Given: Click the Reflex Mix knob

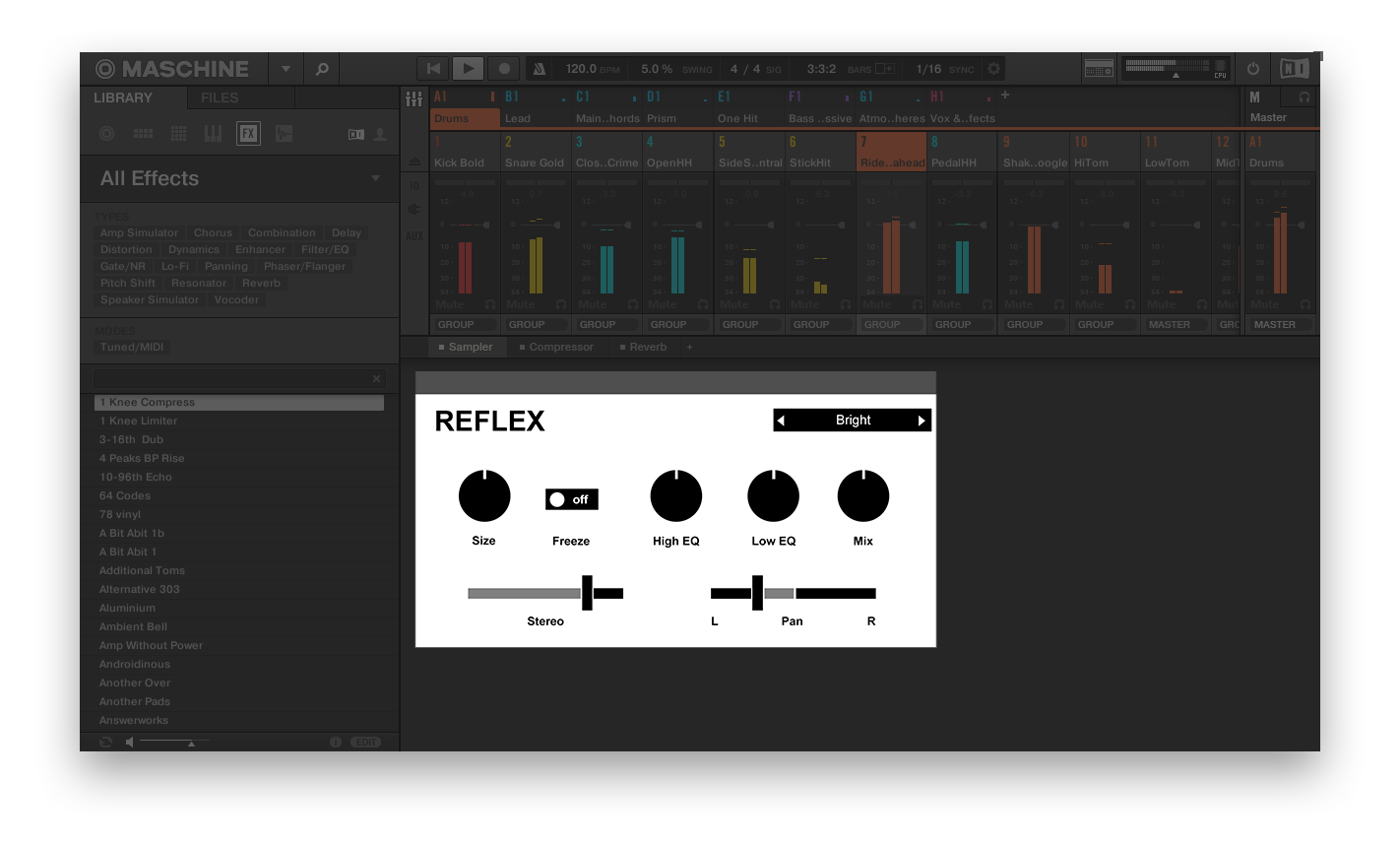Looking at the screenshot, I should pos(863,495).
